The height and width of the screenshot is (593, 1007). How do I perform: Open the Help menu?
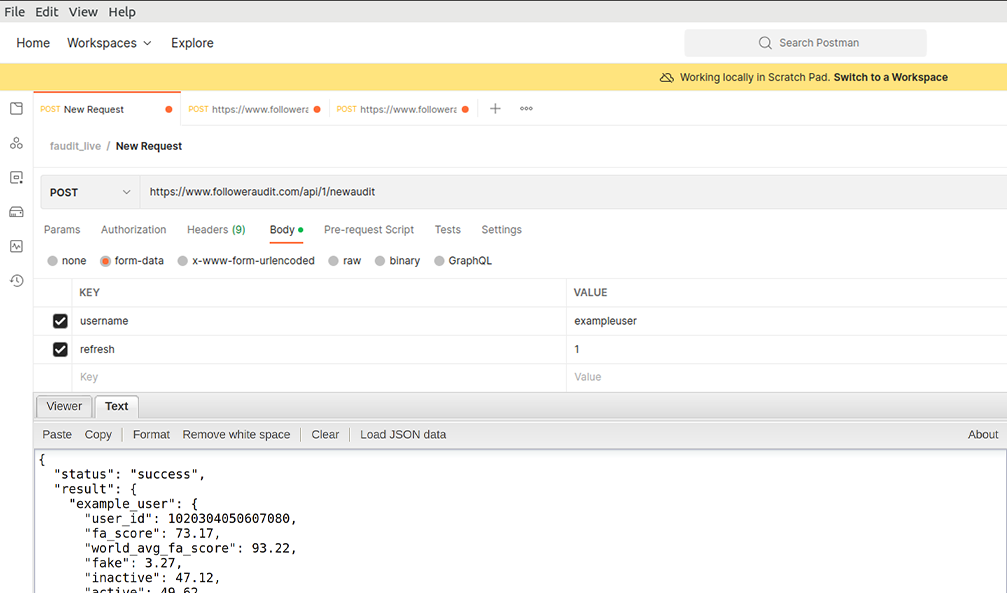(x=122, y=12)
